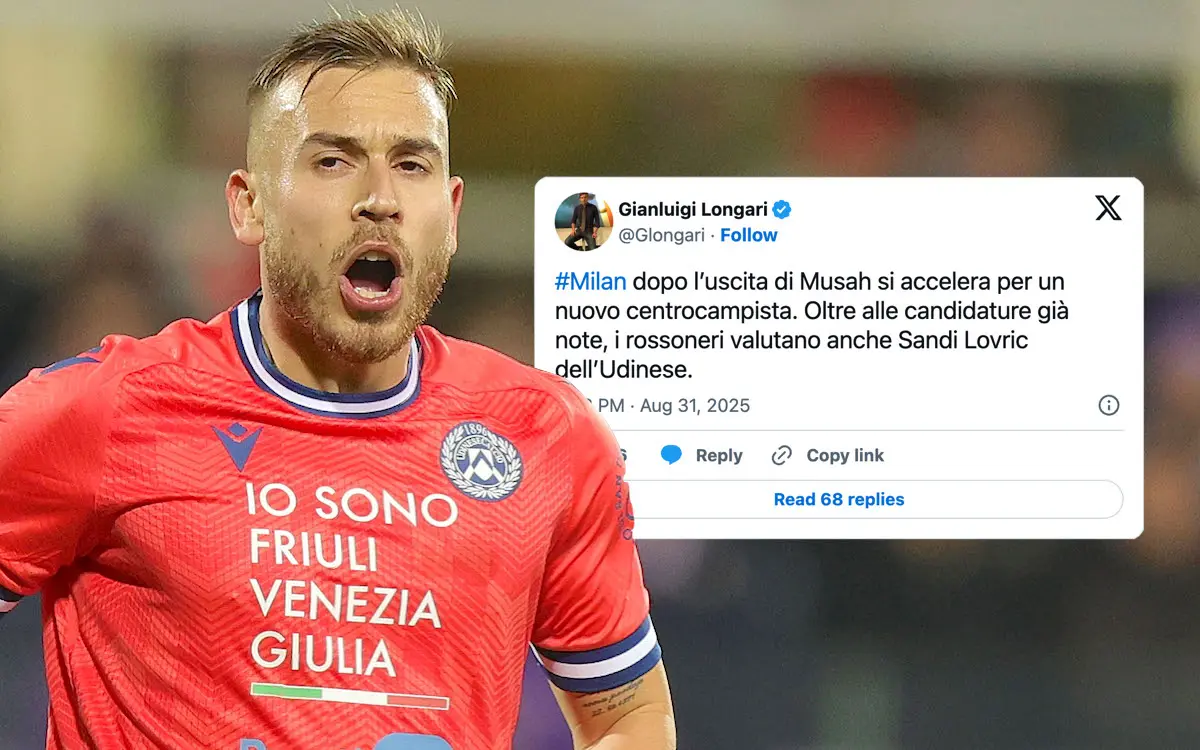The height and width of the screenshot is (750, 1200).
Task: Select the Reply text label
Action: tap(719, 455)
